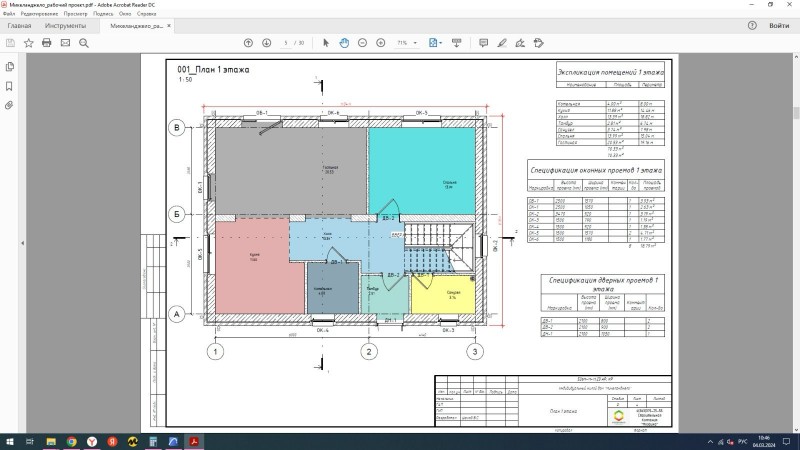800x450 pixels.
Task: Click the page number input field
Action: 287,43
